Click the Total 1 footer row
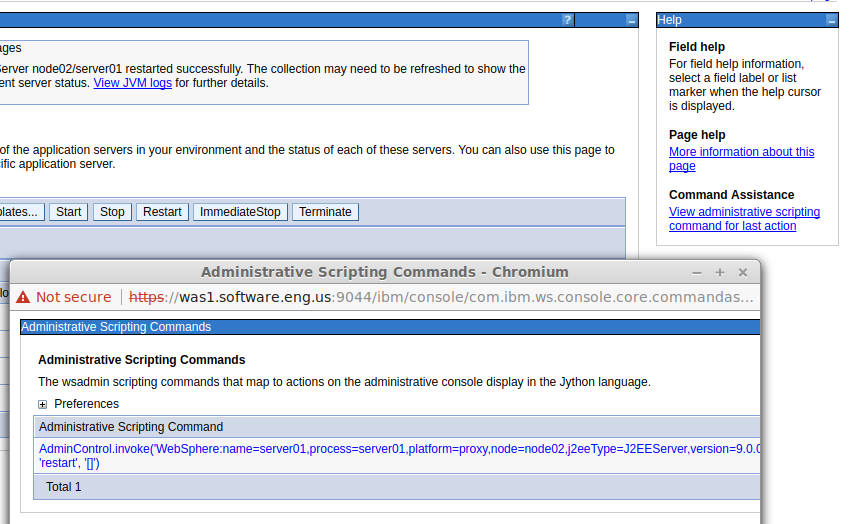This screenshot has height=524, width=850. [x=396, y=487]
